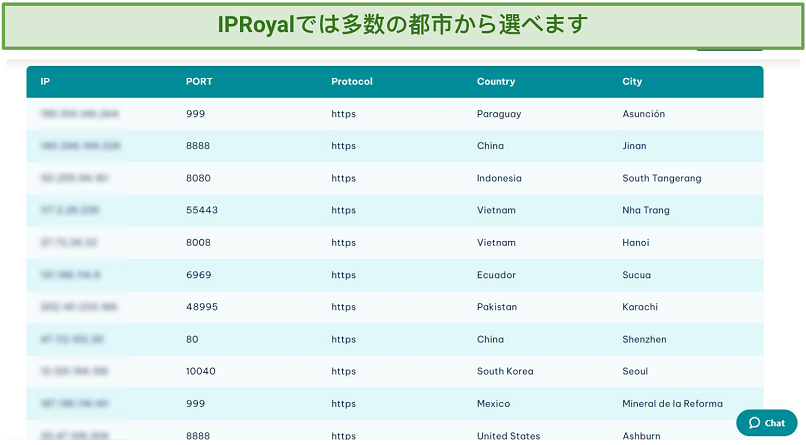Click the Karachi city cell

tap(640, 306)
